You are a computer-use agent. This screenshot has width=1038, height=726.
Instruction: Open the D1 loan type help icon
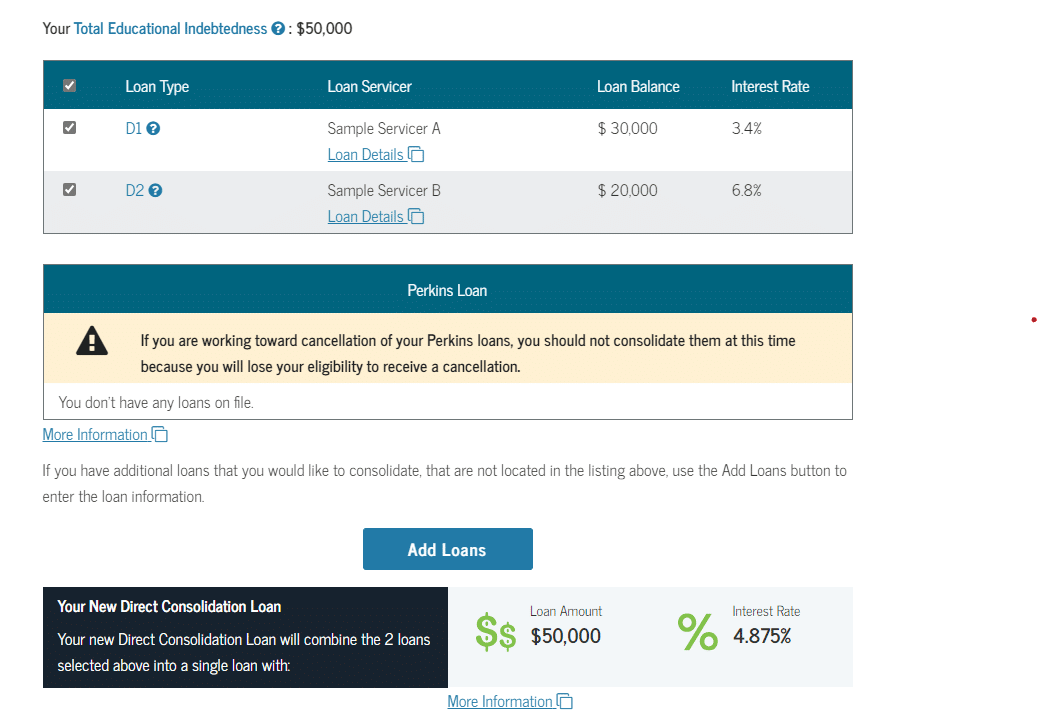click(x=153, y=128)
